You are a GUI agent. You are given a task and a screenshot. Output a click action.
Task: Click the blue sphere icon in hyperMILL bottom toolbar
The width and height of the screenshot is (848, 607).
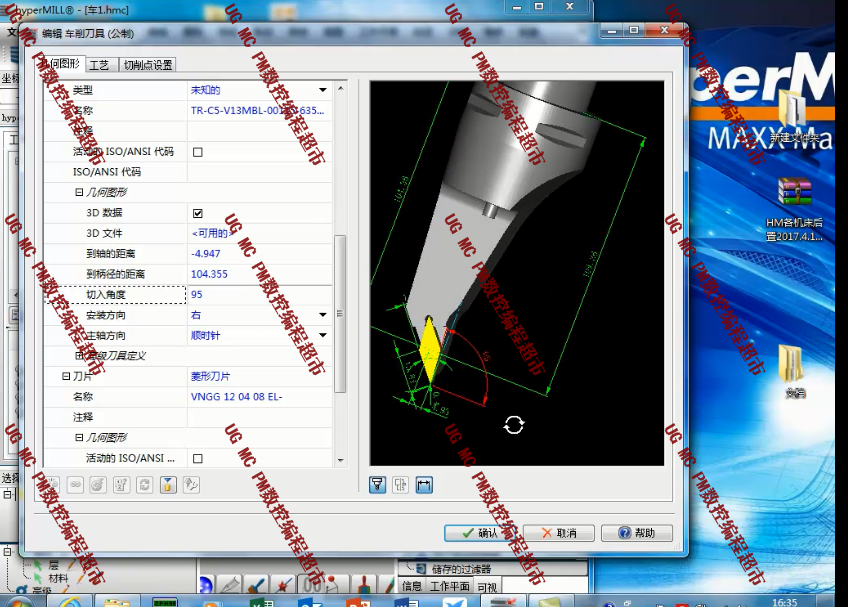point(206,585)
